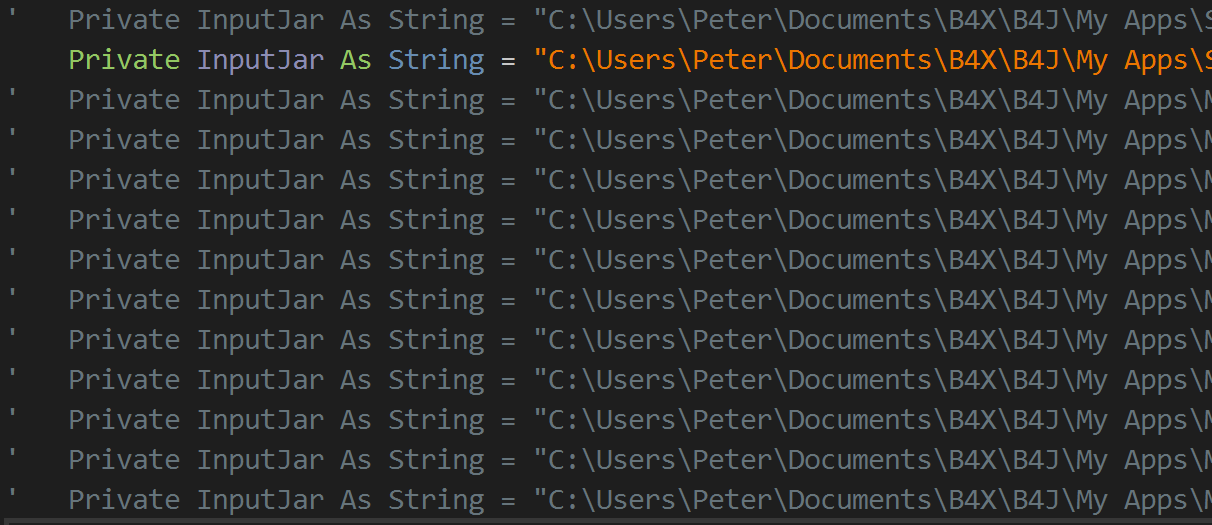This screenshot has width=1212, height=525.
Task: Click String on the topmost commented line
Action: 436,20
